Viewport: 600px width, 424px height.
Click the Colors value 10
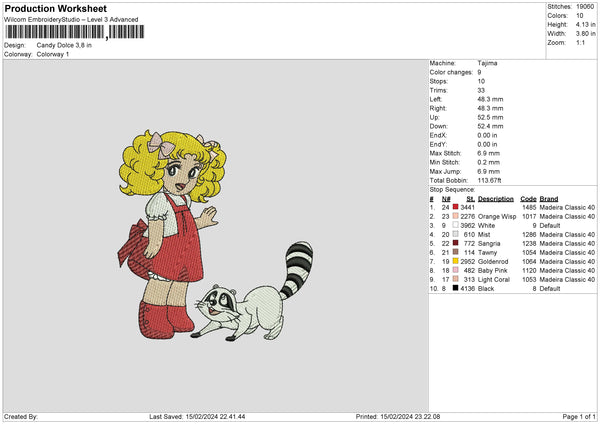tap(580, 16)
